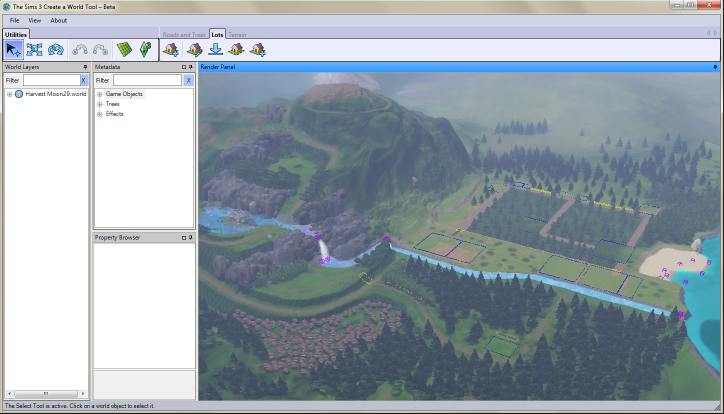The width and height of the screenshot is (724, 414).
Task: Click the World Layers scrollbar left arrow
Action: tap(9, 394)
